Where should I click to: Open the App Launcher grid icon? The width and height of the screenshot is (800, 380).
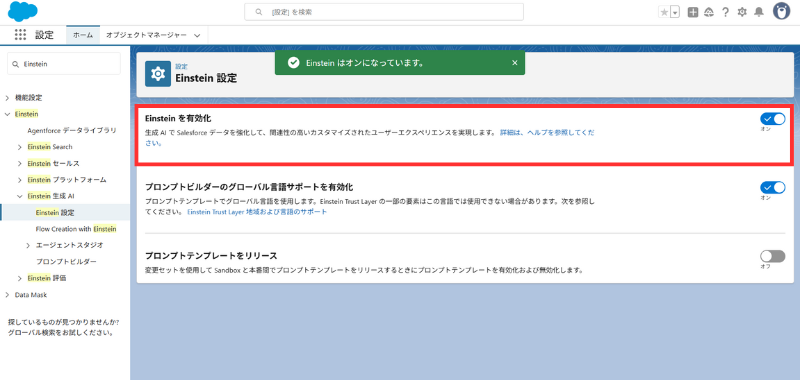point(20,35)
